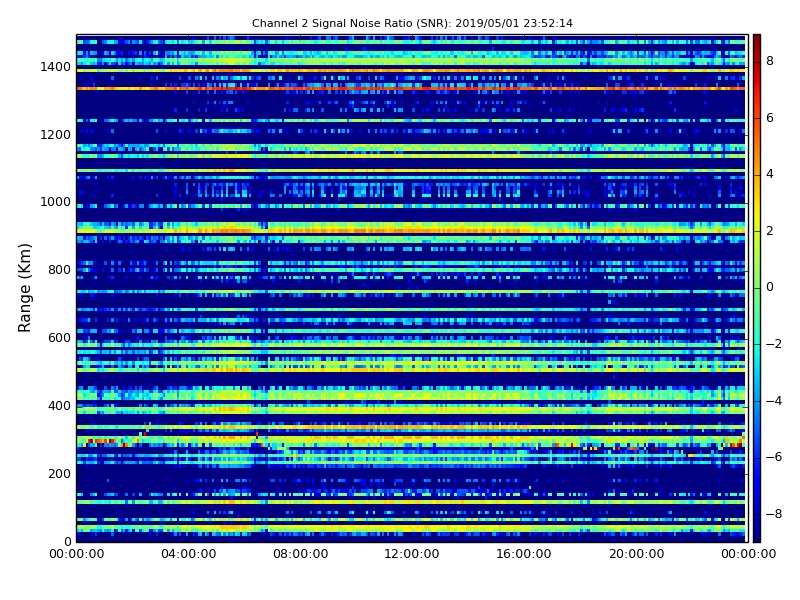Click the dark blue bottom of the colorbar
800x600 pixels.
pyautogui.click(x=757, y=535)
